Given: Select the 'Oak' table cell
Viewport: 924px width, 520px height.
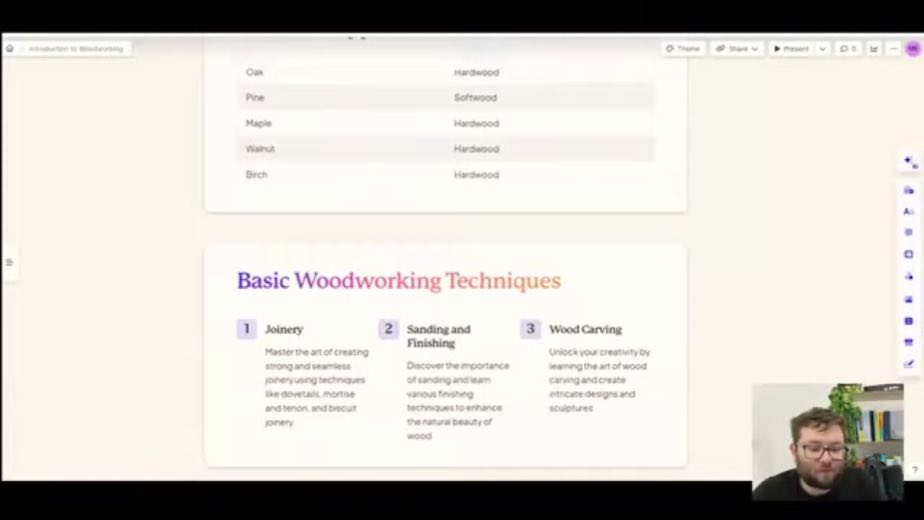Looking at the screenshot, I should pos(255,72).
